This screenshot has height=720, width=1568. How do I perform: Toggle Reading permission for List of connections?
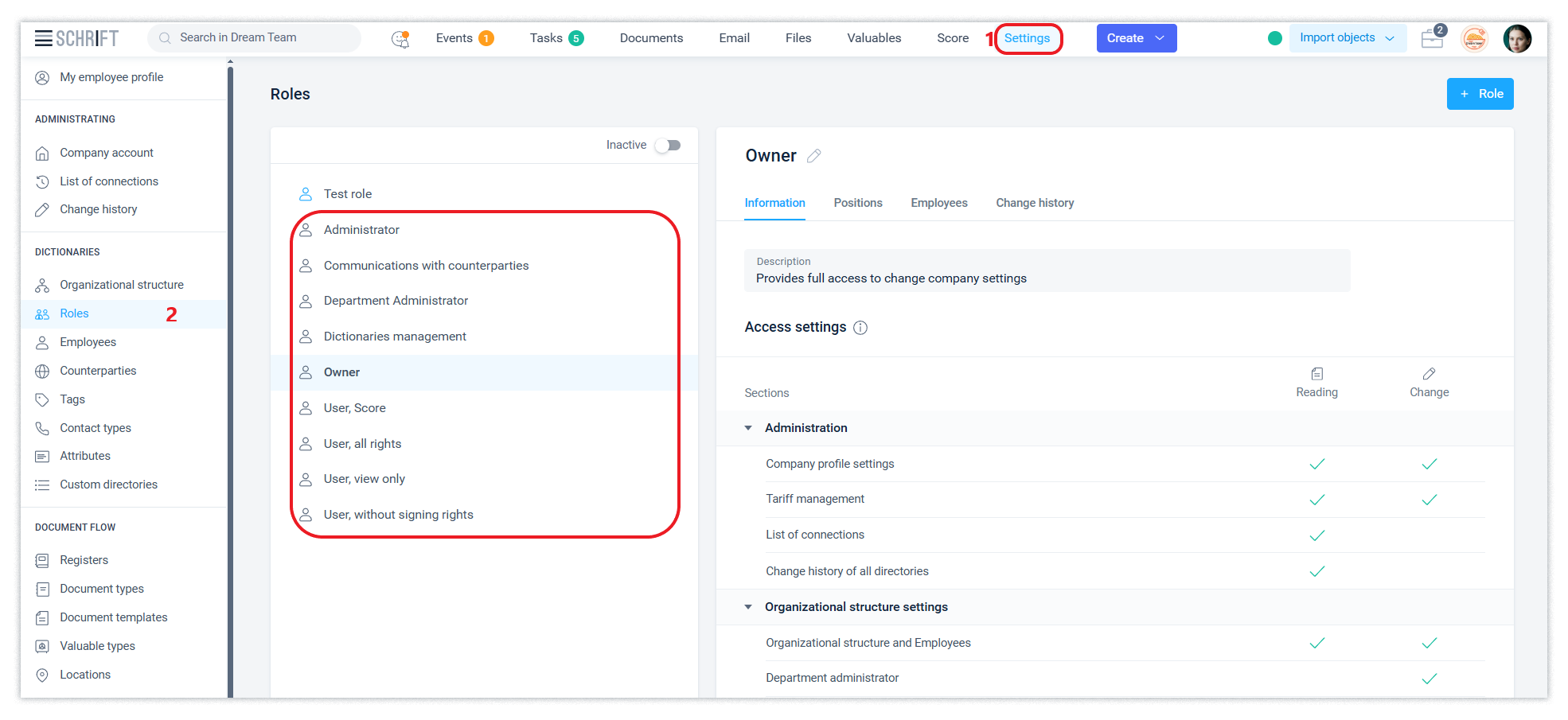(1316, 535)
